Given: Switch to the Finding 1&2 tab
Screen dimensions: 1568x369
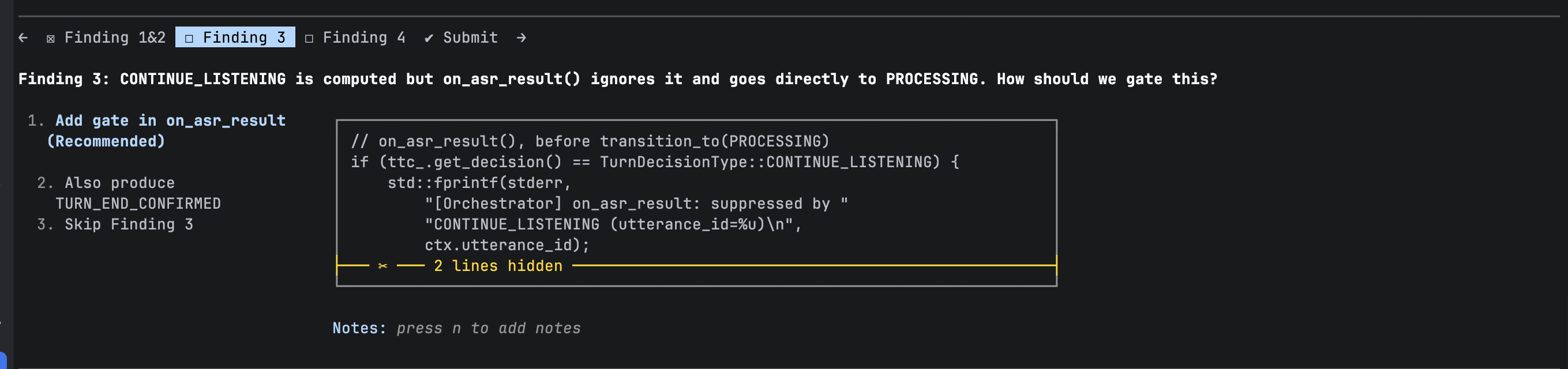Looking at the screenshot, I should [114, 37].
